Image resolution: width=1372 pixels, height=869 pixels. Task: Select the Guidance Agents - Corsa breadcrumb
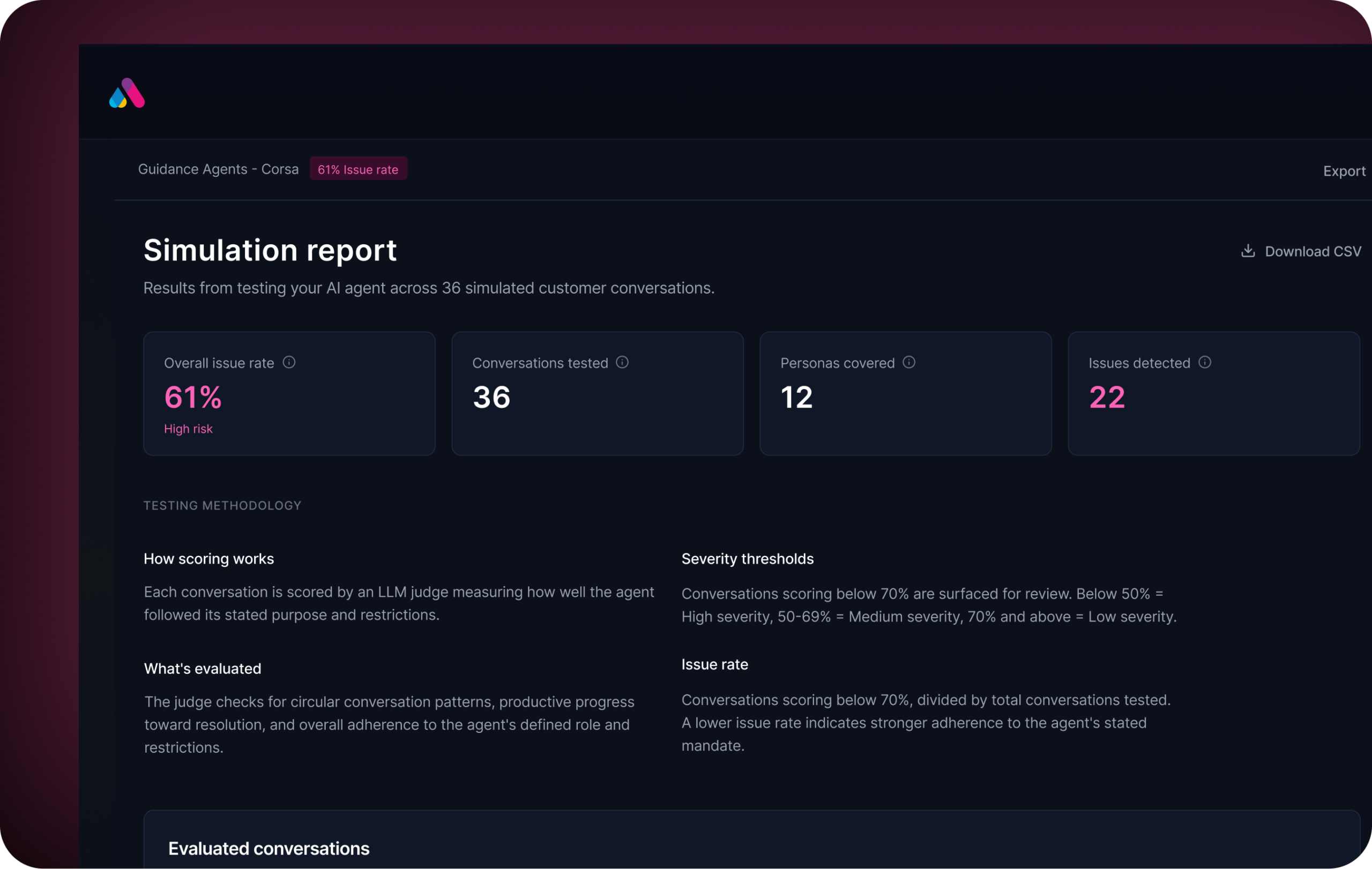pos(218,169)
